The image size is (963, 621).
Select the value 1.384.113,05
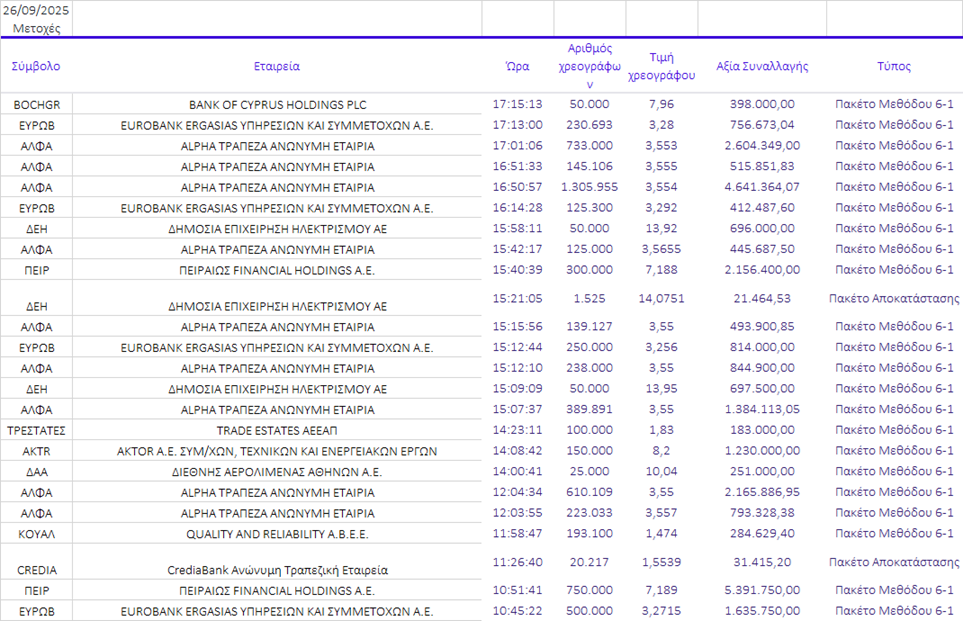[x=762, y=409]
